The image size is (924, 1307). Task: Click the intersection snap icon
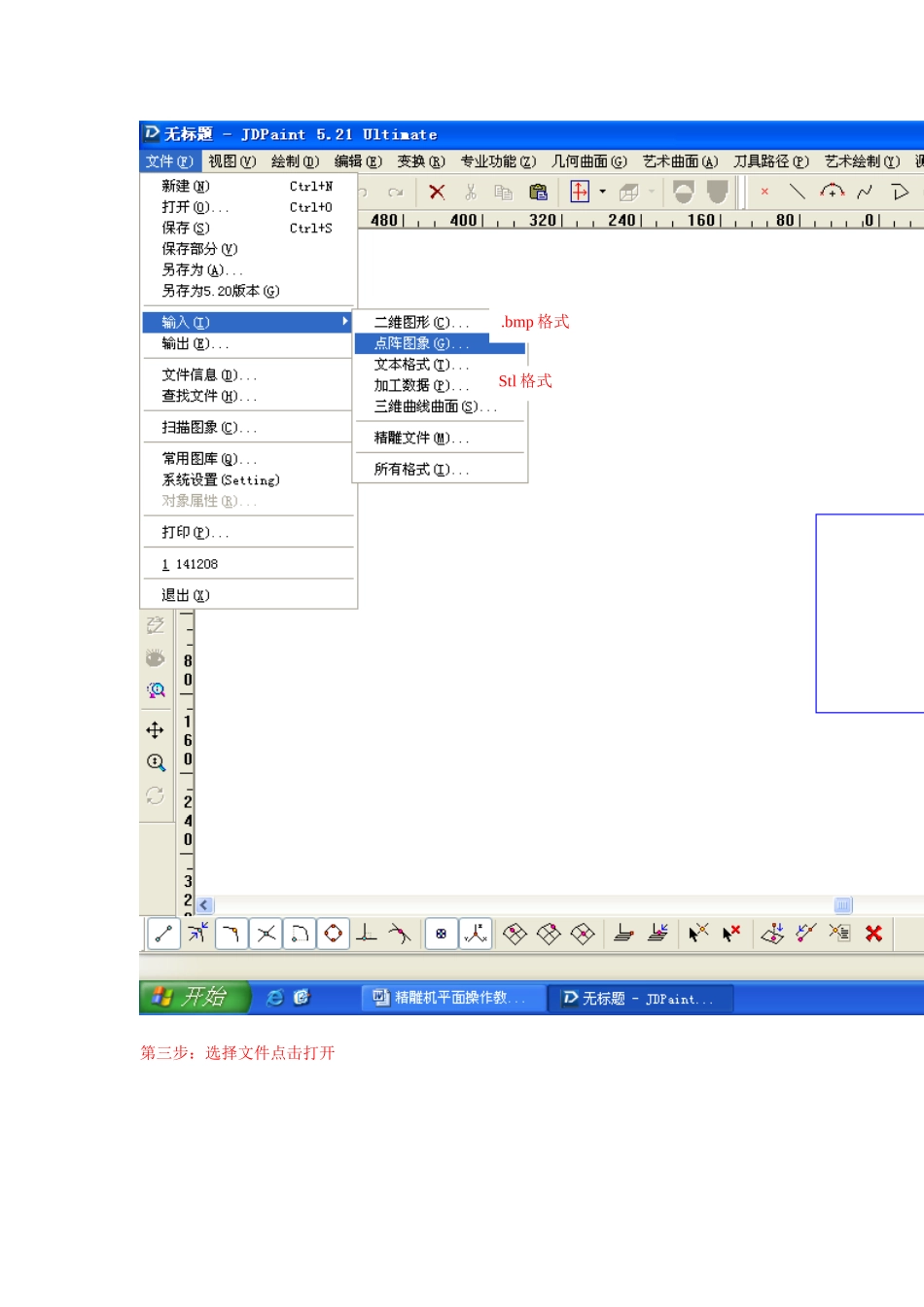coord(266,934)
